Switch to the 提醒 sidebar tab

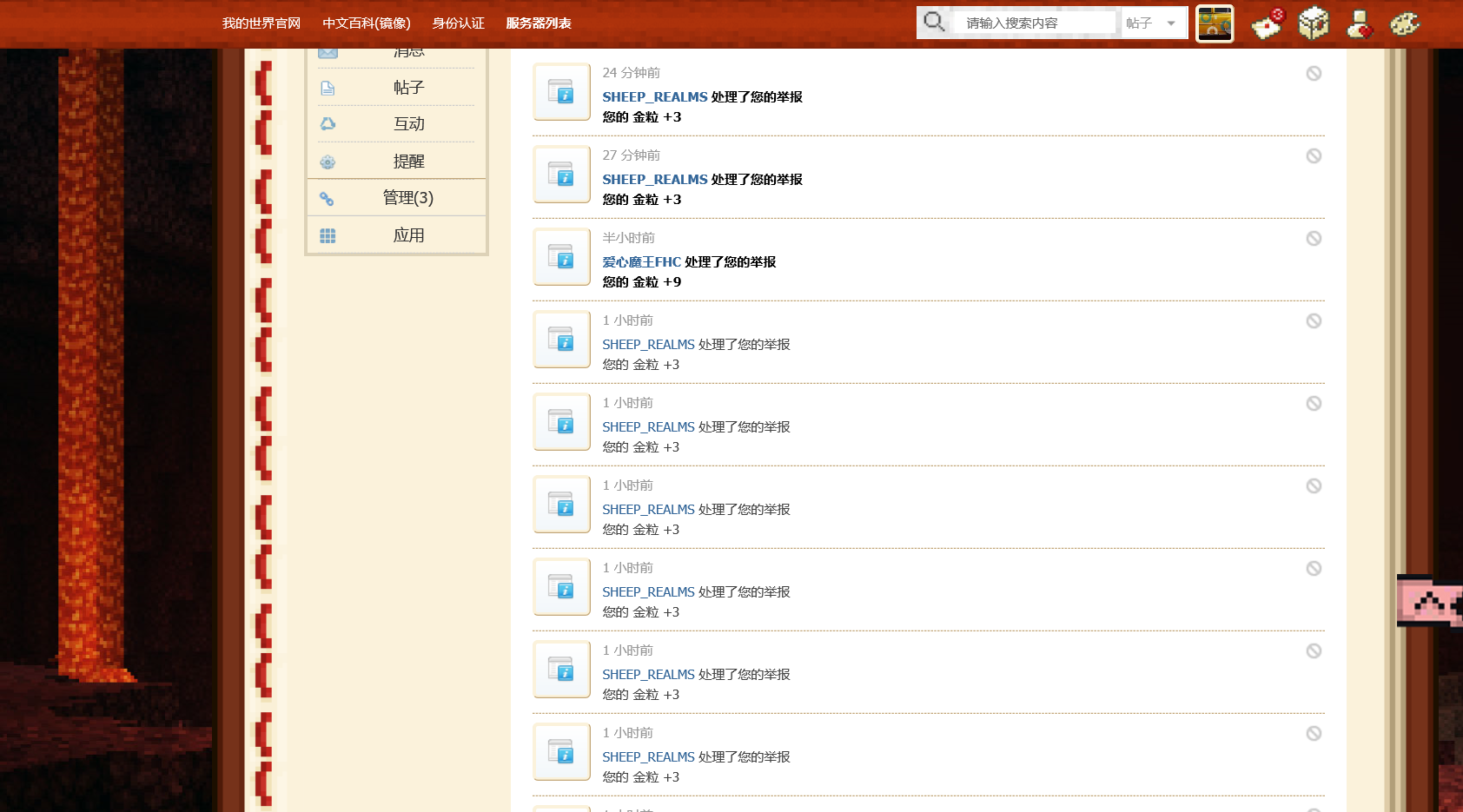(396, 162)
